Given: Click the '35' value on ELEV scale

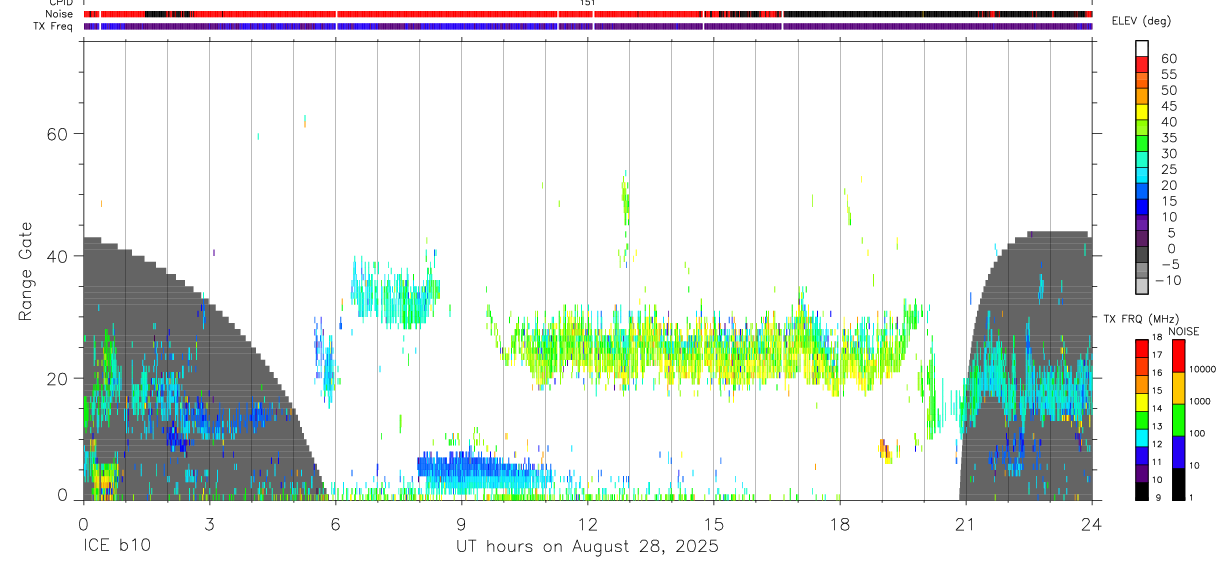Looking at the screenshot, I should (x=1168, y=137).
